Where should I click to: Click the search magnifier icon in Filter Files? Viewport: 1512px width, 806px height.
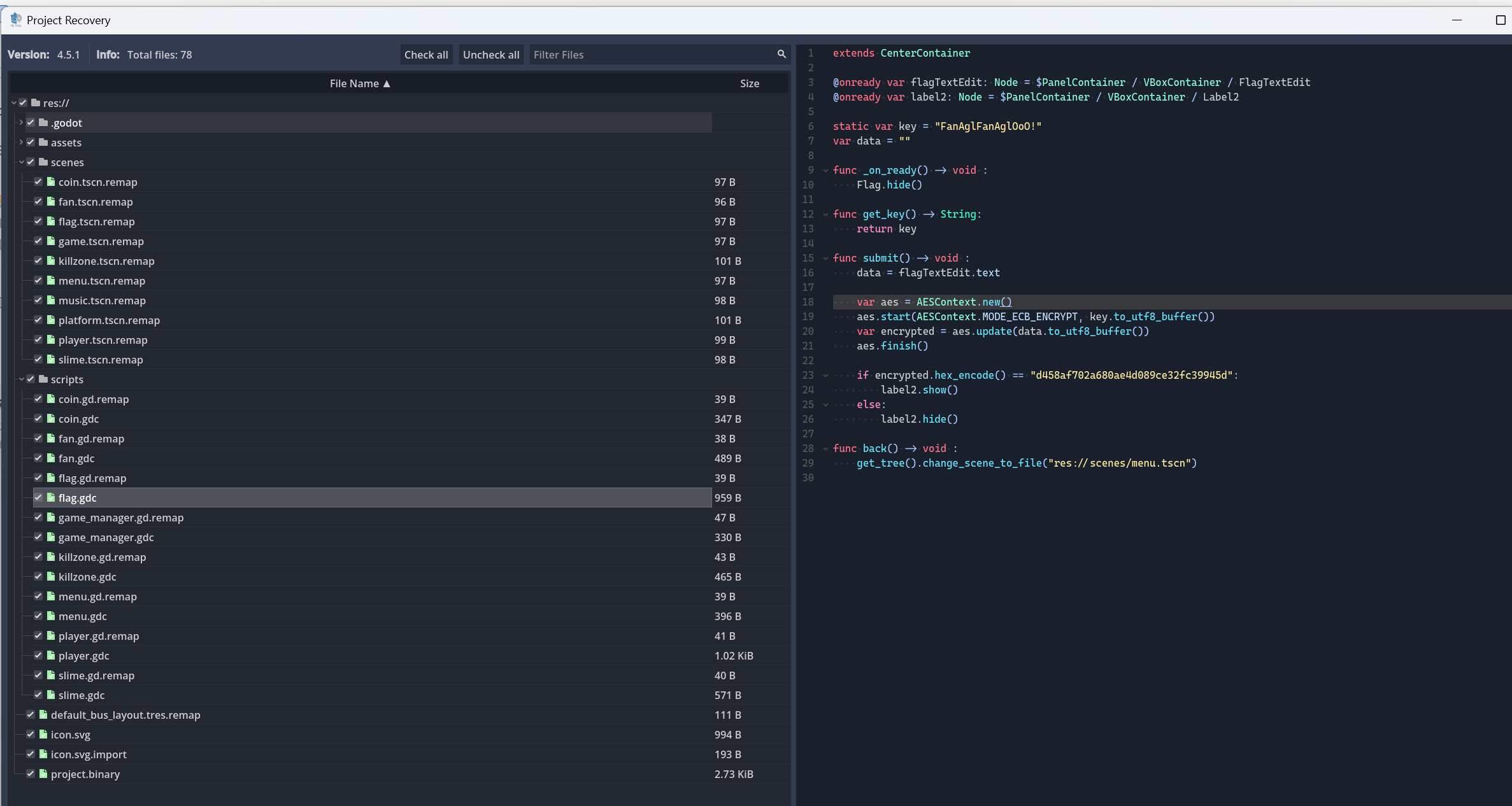781,54
